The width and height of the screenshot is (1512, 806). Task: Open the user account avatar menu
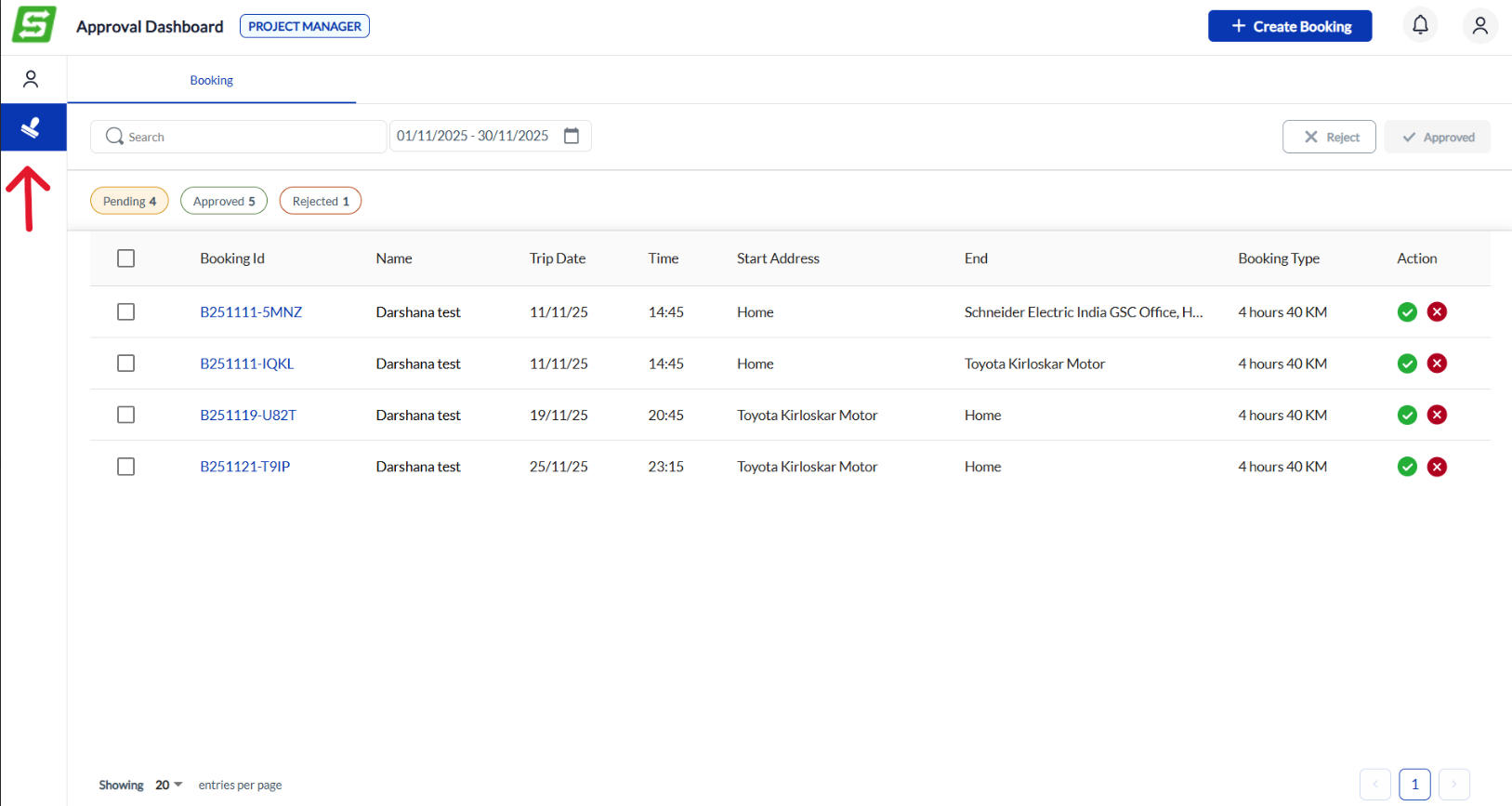1480,25
